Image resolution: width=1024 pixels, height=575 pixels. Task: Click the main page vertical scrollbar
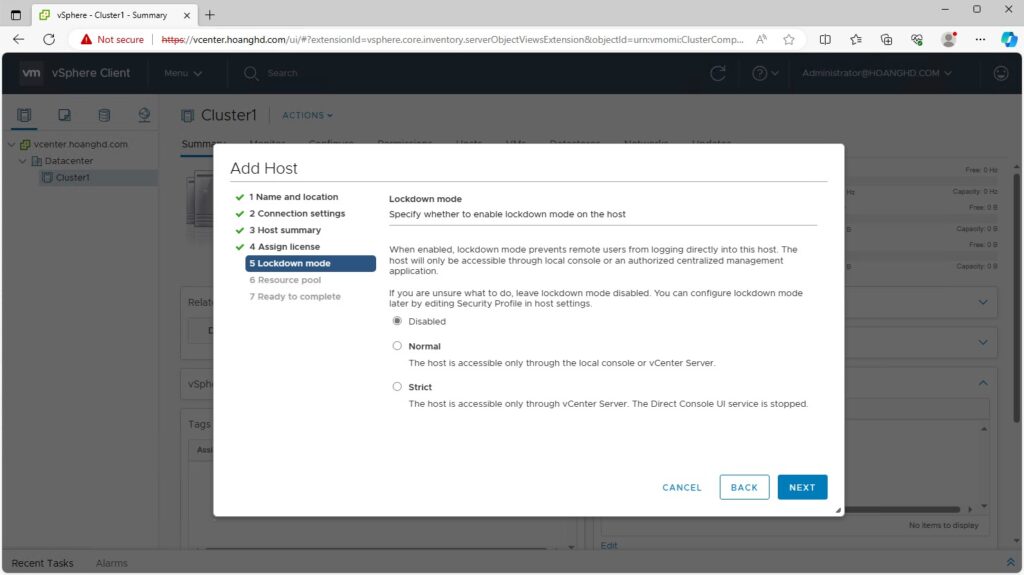(1016, 299)
